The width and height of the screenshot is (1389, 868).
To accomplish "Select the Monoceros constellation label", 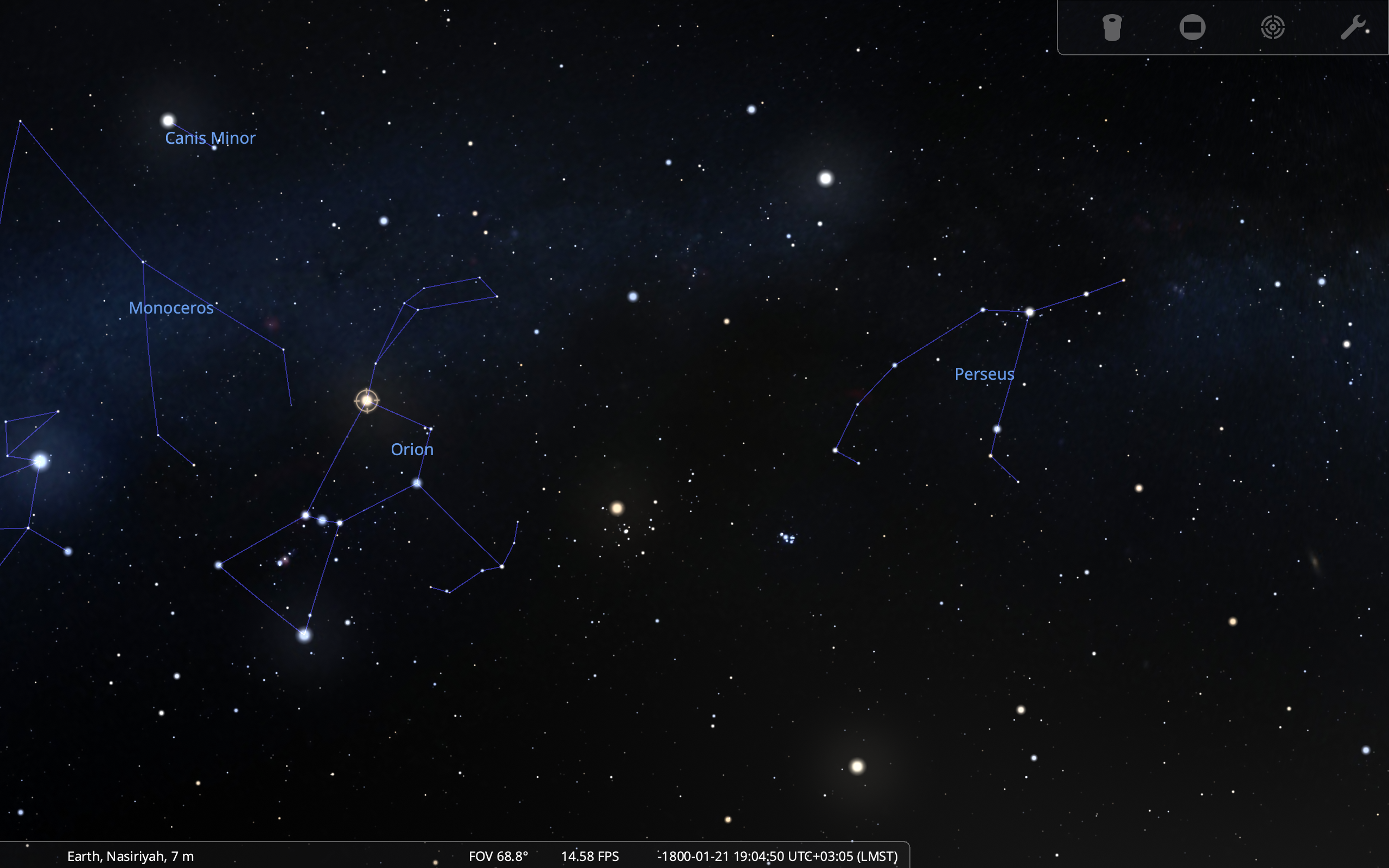I will point(171,308).
